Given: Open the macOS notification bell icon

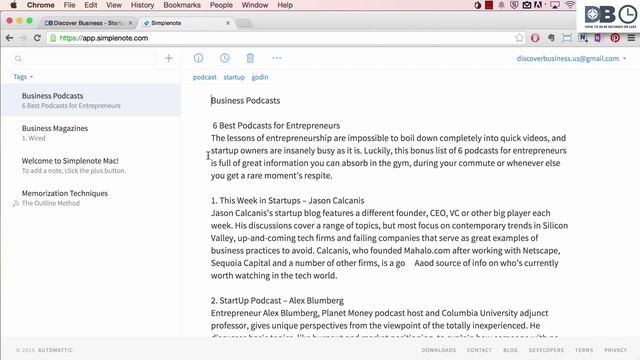Looking at the screenshot, I should coord(501,5).
